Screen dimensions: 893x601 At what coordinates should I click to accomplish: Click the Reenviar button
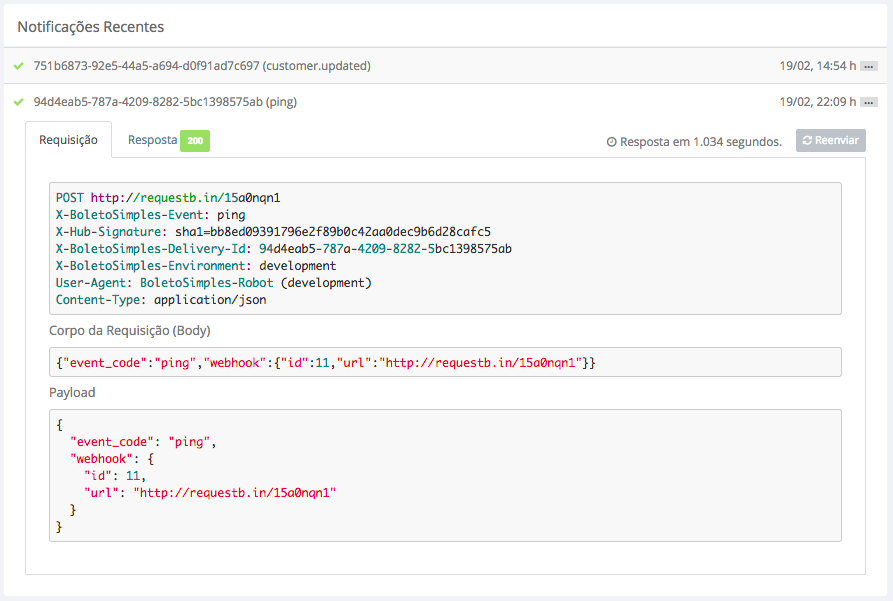pyautogui.click(x=831, y=140)
